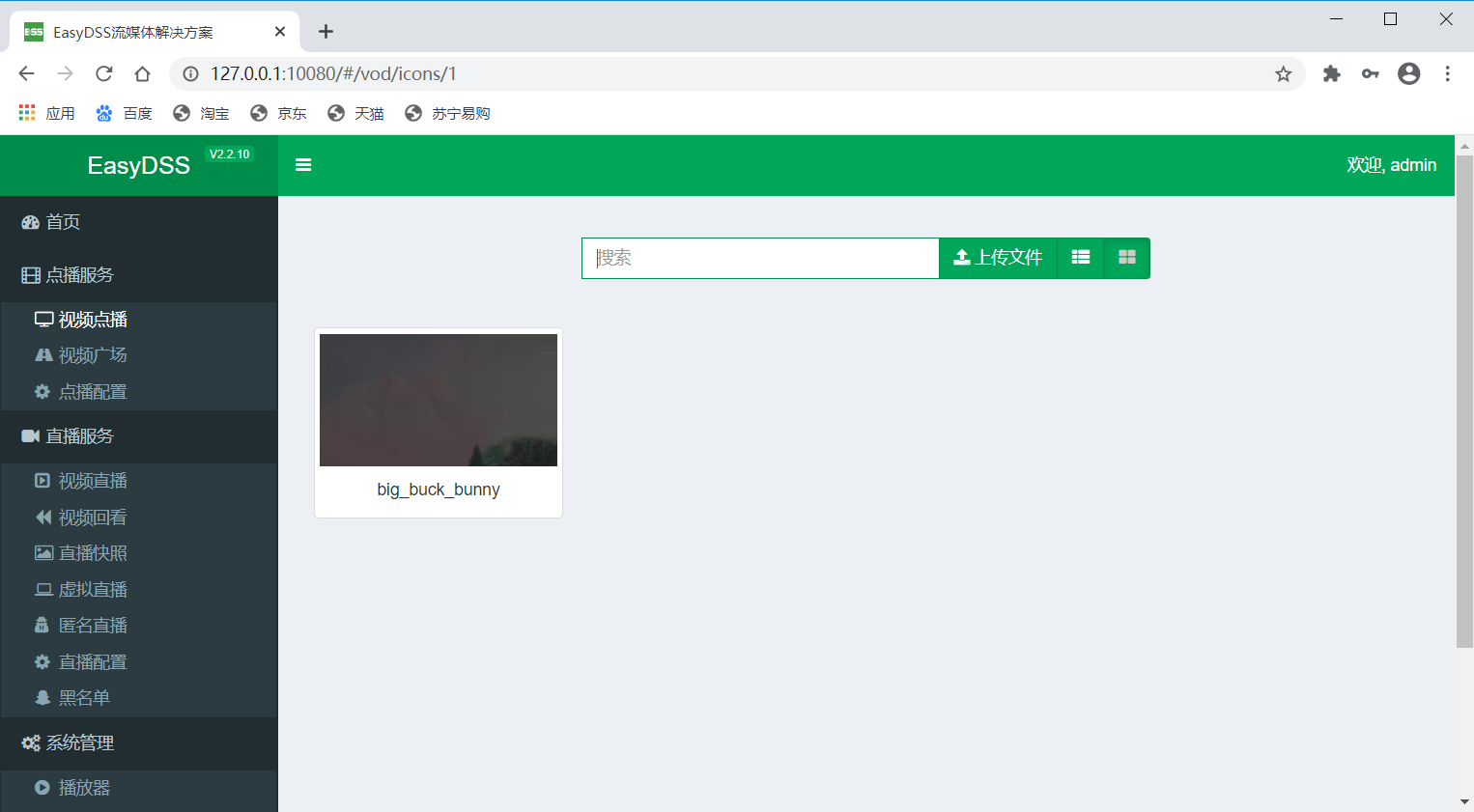The width and height of the screenshot is (1474, 812).
Task: Open the 欢迎, admin user menu
Action: pyautogui.click(x=1391, y=165)
